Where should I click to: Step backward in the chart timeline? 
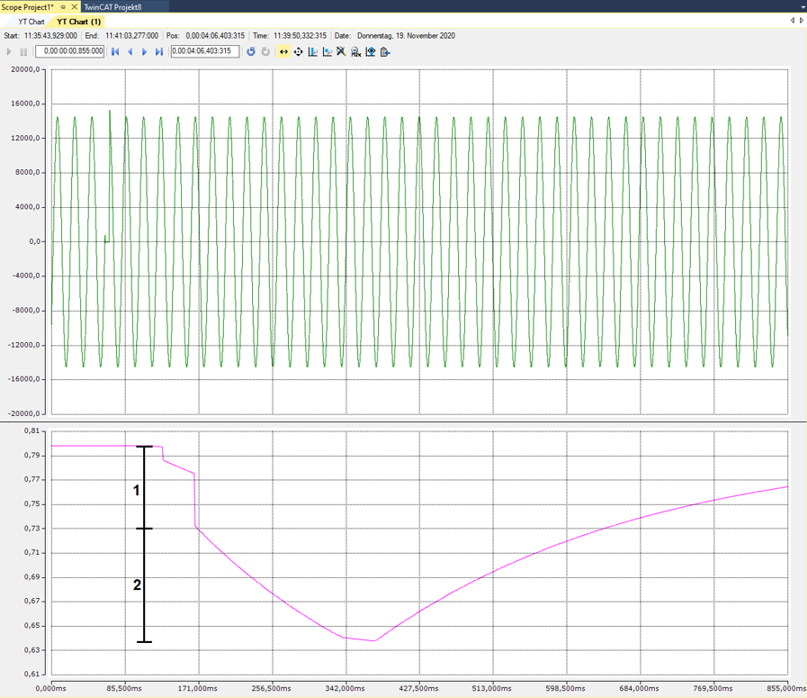[130, 51]
